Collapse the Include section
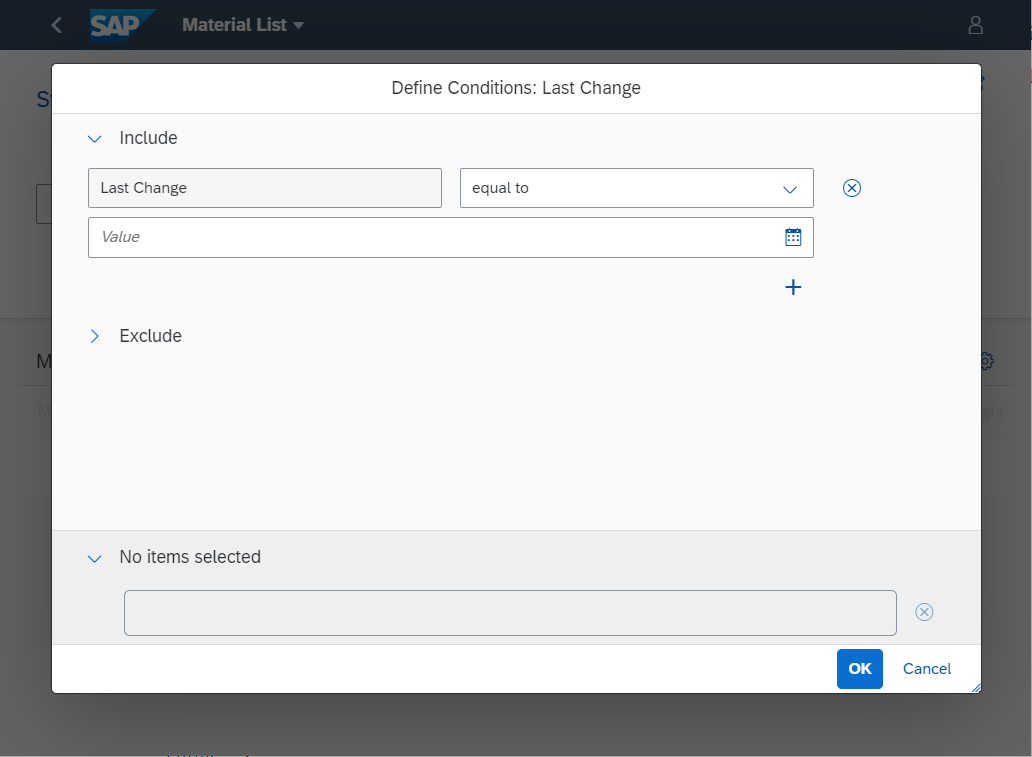 [x=95, y=138]
